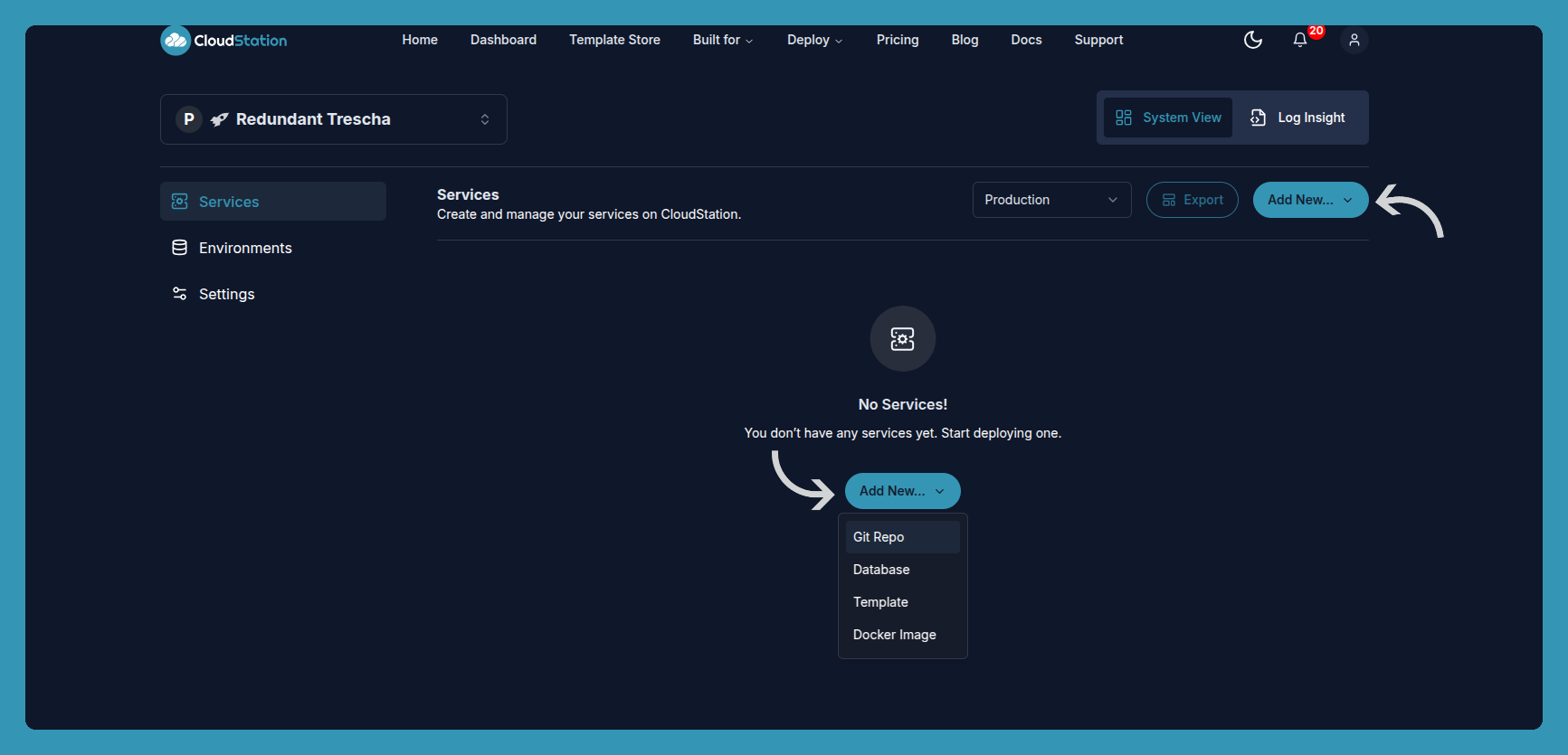1568x755 pixels.
Task: Choose Git Repo from menu
Action: click(903, 537)
